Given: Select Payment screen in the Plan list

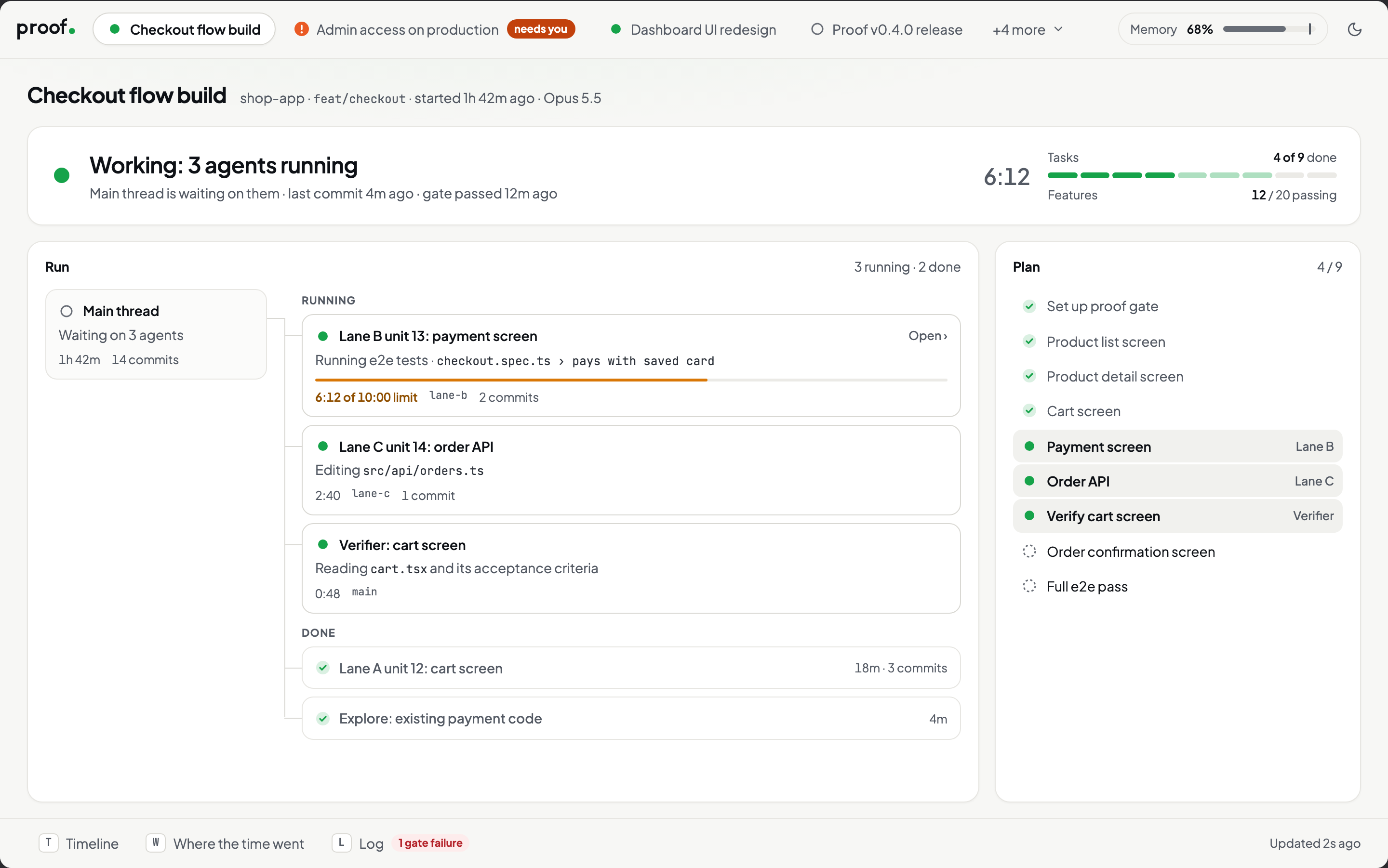Looking at the screenshot, I should pos(1177,447).
